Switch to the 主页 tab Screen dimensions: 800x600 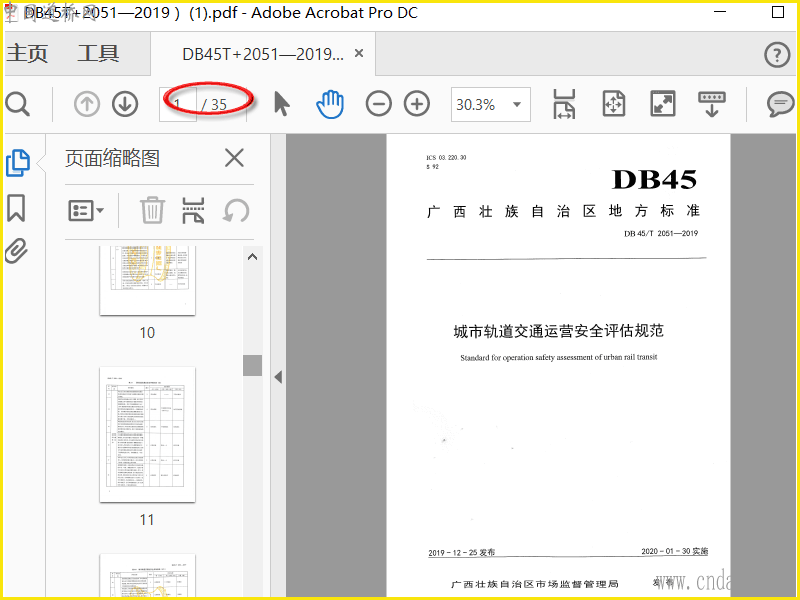27,54
